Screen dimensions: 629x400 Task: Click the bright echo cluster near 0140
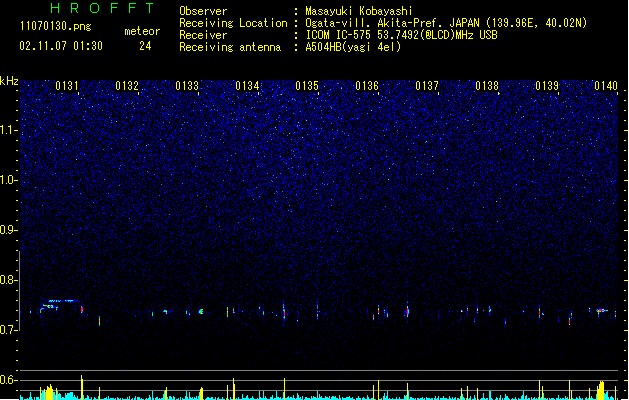tap(601, 310)
